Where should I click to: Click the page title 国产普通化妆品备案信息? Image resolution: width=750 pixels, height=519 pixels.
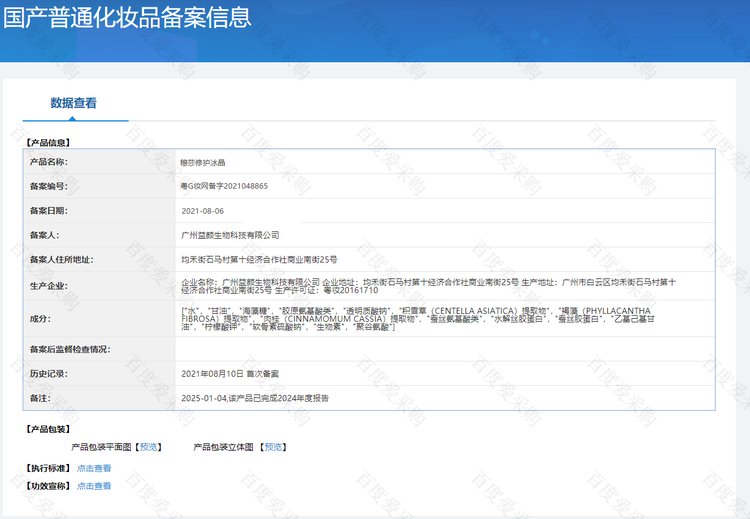[127, 17]
